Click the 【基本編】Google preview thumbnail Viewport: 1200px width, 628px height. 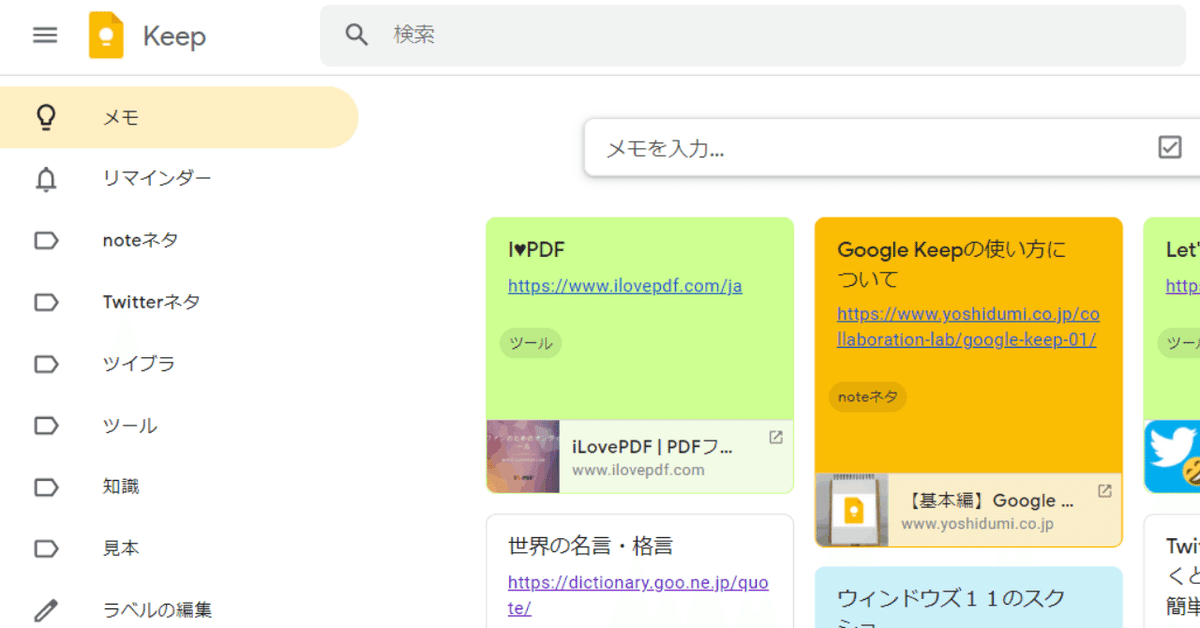[x=852, y=510]
